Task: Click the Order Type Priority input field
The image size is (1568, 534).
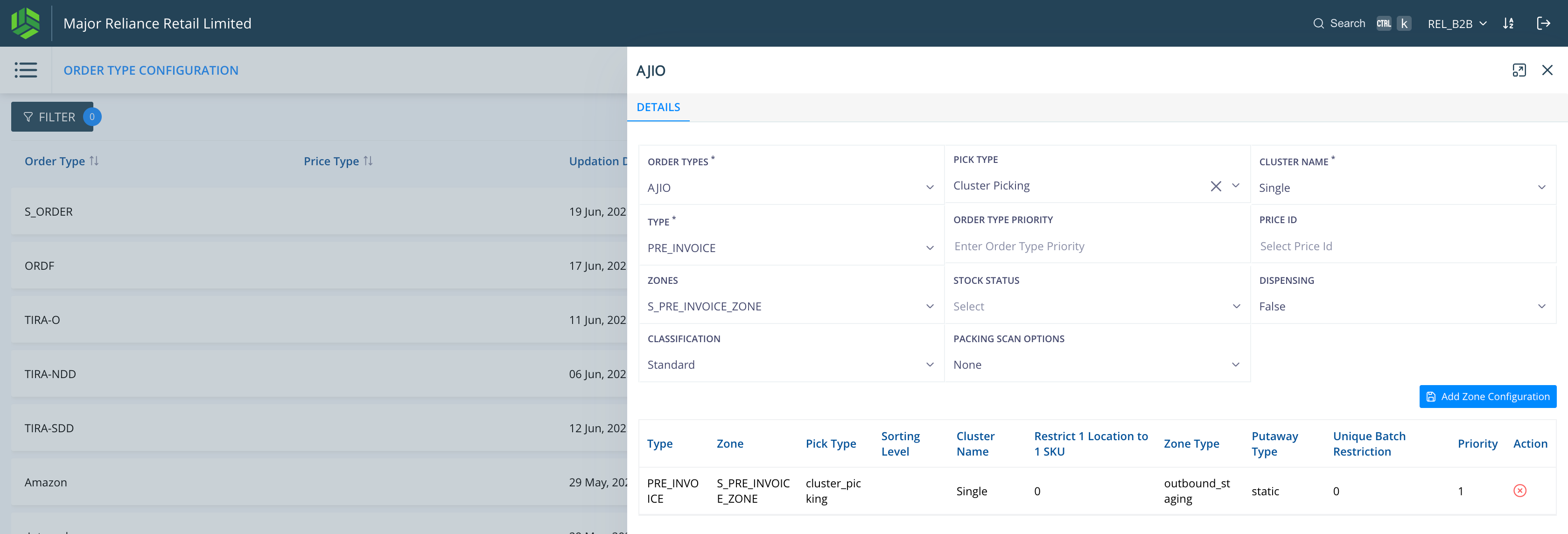Action: point(1096,246)
